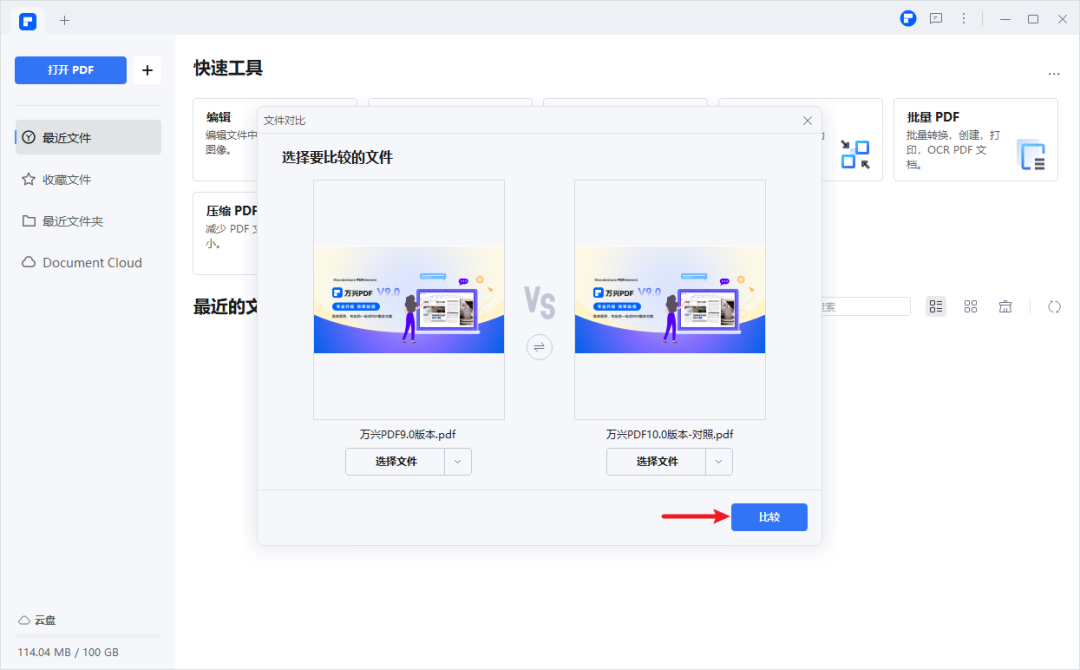This screenshot has height=670, width=1080.
Task: Open the 快速工具 more options ellipsis
Action: tap(1053, 73)
